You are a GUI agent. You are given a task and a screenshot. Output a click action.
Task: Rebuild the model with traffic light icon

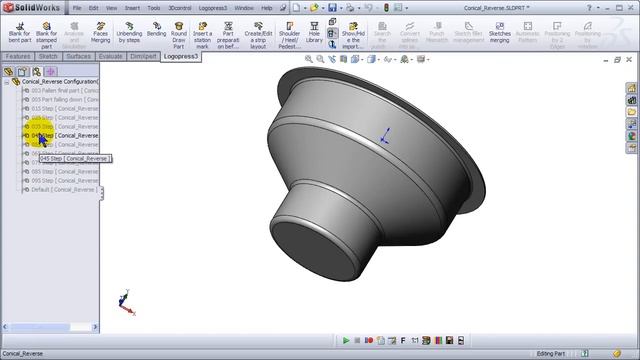(386, 8)
